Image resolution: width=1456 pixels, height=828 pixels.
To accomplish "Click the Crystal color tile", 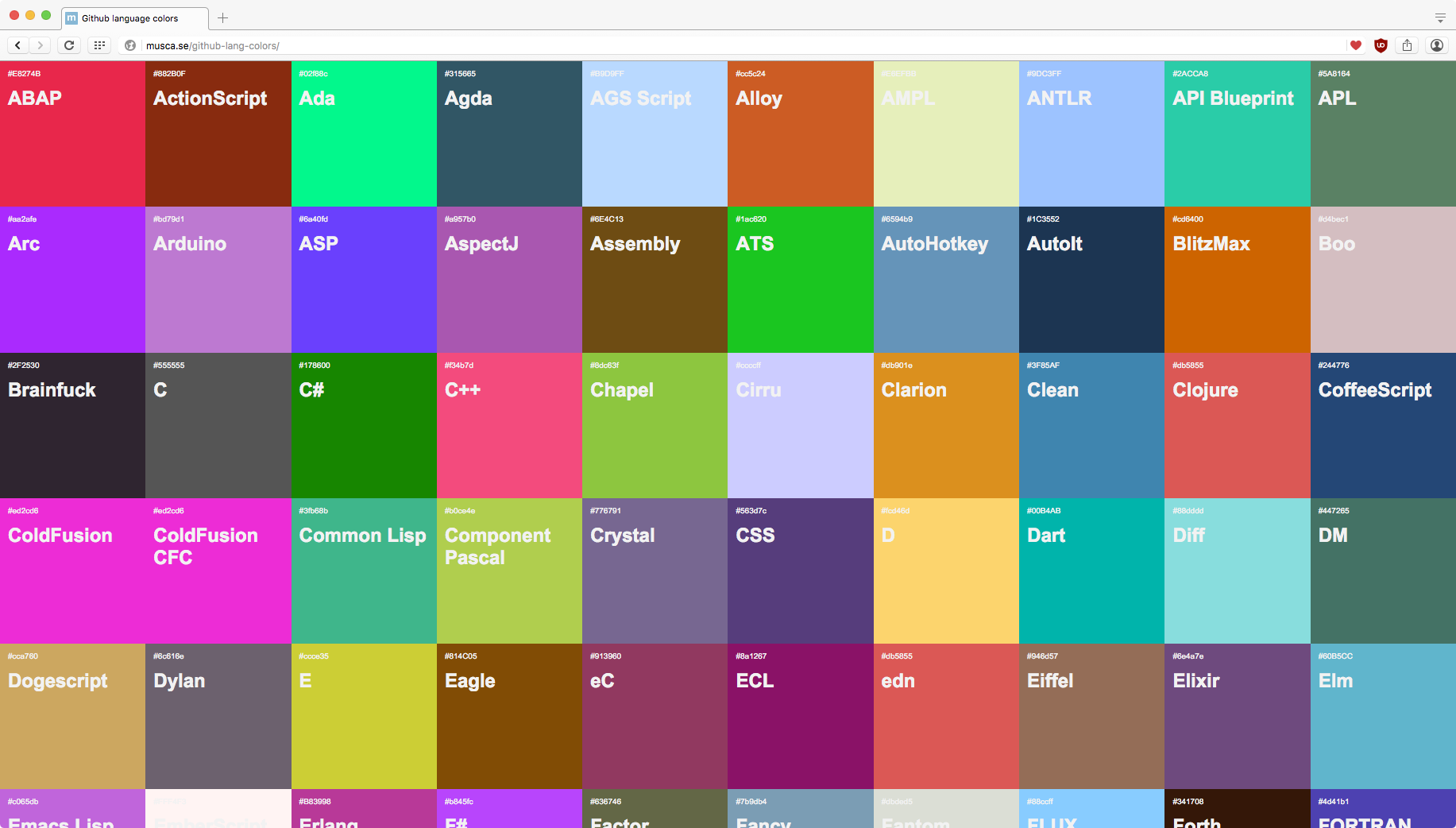I will [x=655, y=571].
